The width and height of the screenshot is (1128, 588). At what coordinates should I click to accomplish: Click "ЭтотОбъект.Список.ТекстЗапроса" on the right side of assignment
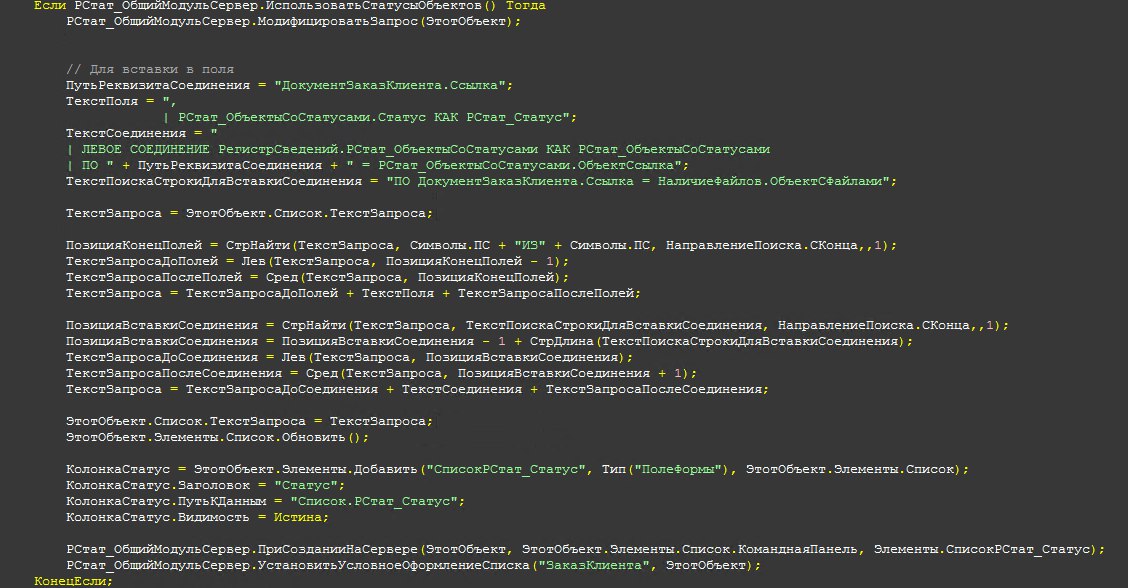pos(306,214)
